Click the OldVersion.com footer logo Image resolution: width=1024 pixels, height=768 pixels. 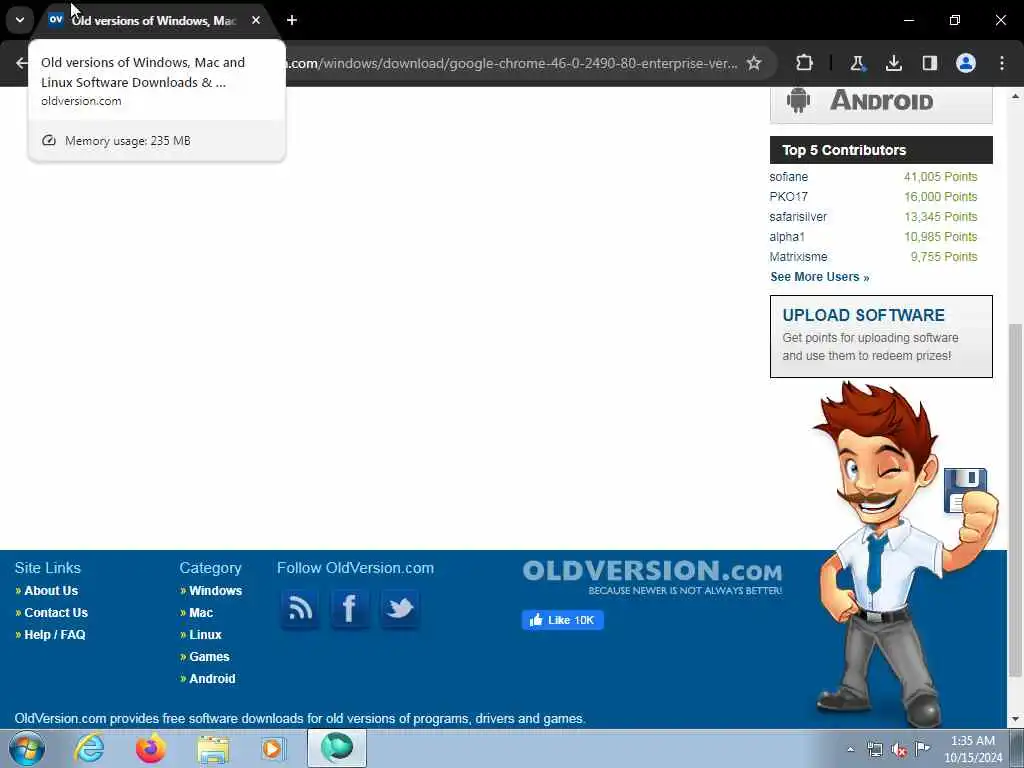tap(652, 577)
